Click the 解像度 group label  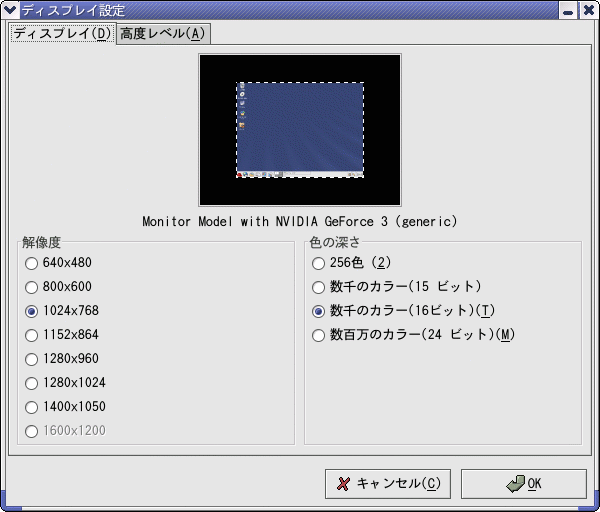[x=41, y=242]
